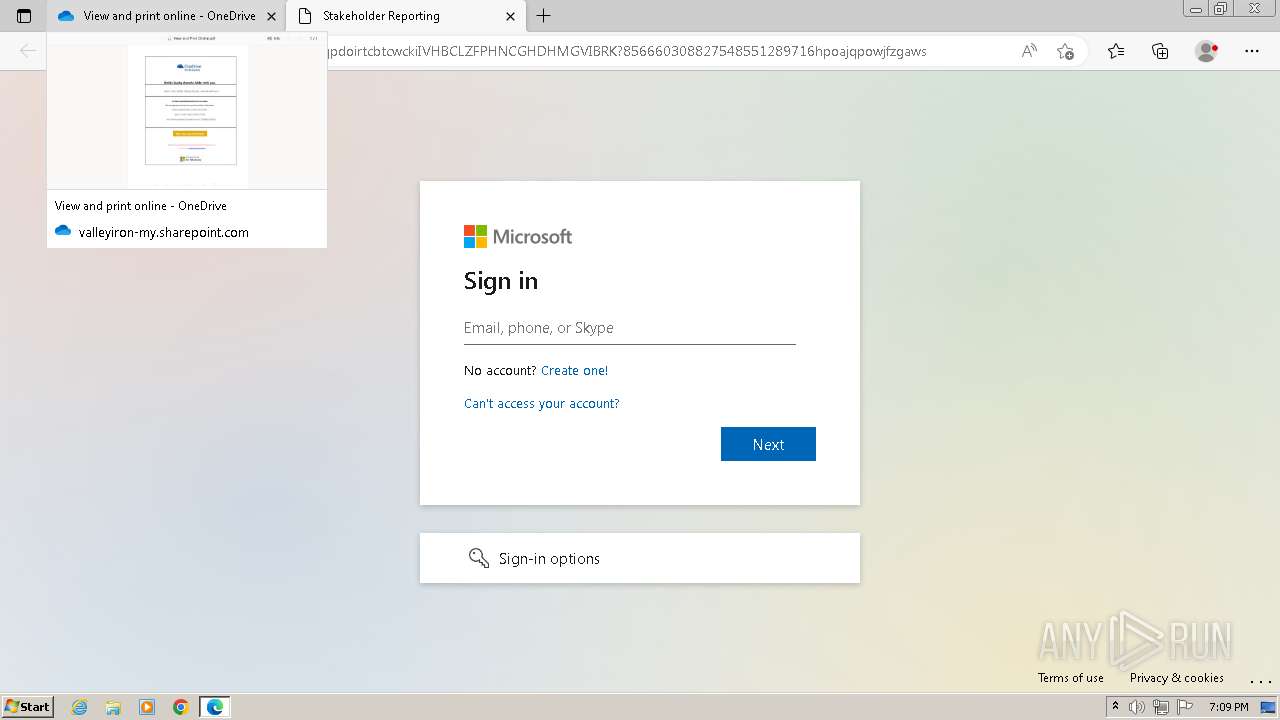Open the Terms of use link
The image size is (1280, 720).
(x=1071, y=678)
